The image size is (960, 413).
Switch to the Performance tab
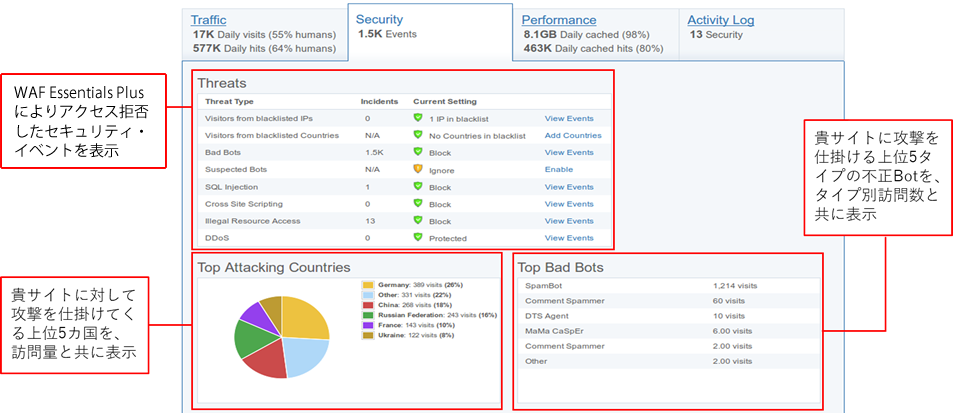coord(559,20)
